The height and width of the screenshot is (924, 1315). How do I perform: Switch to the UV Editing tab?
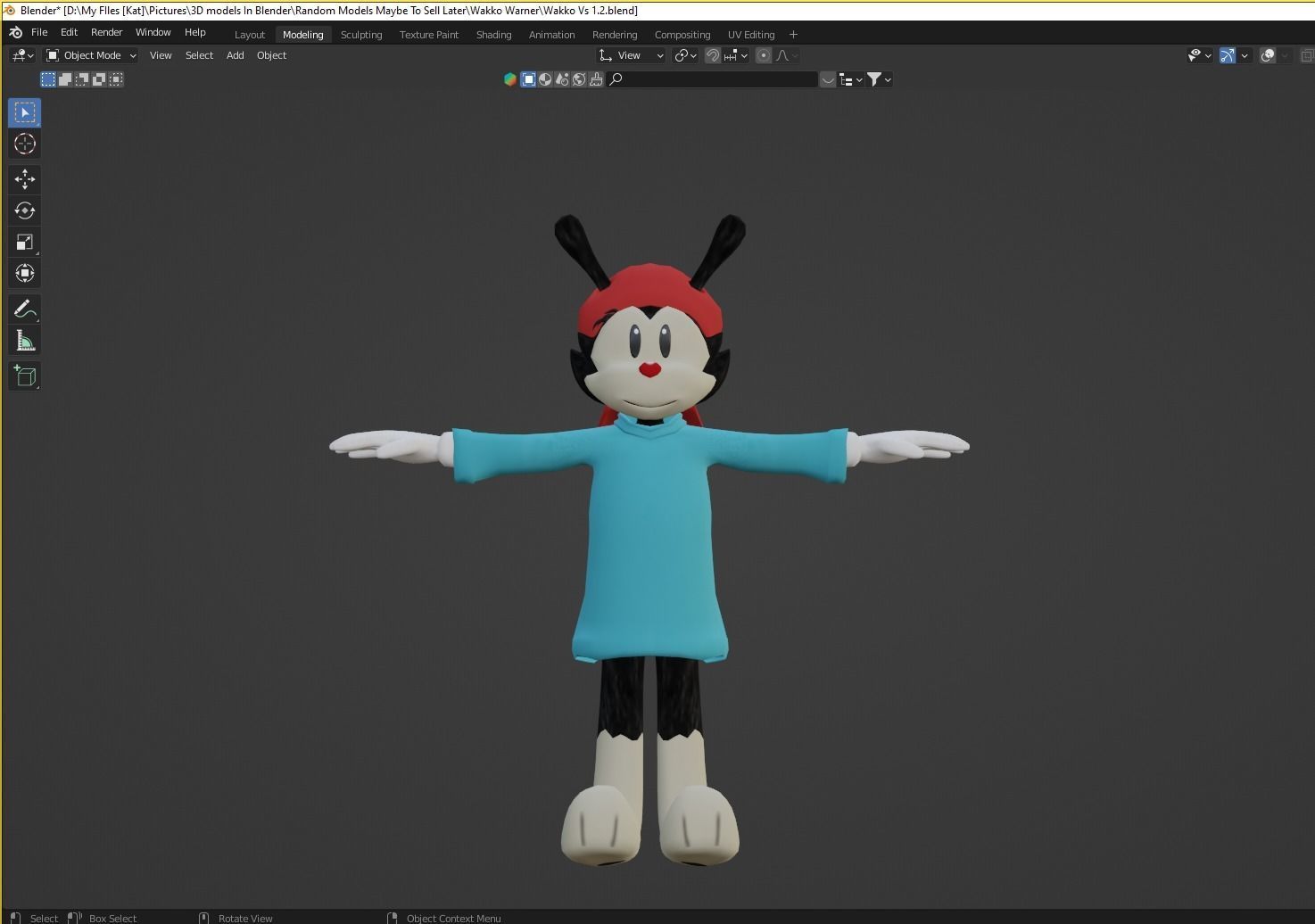(751, 34)
